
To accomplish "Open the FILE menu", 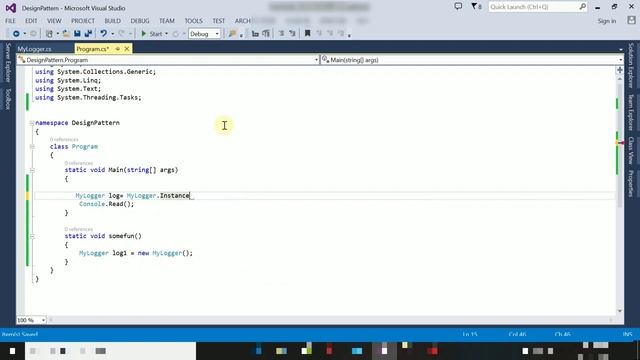I will (x=10, y=21).
